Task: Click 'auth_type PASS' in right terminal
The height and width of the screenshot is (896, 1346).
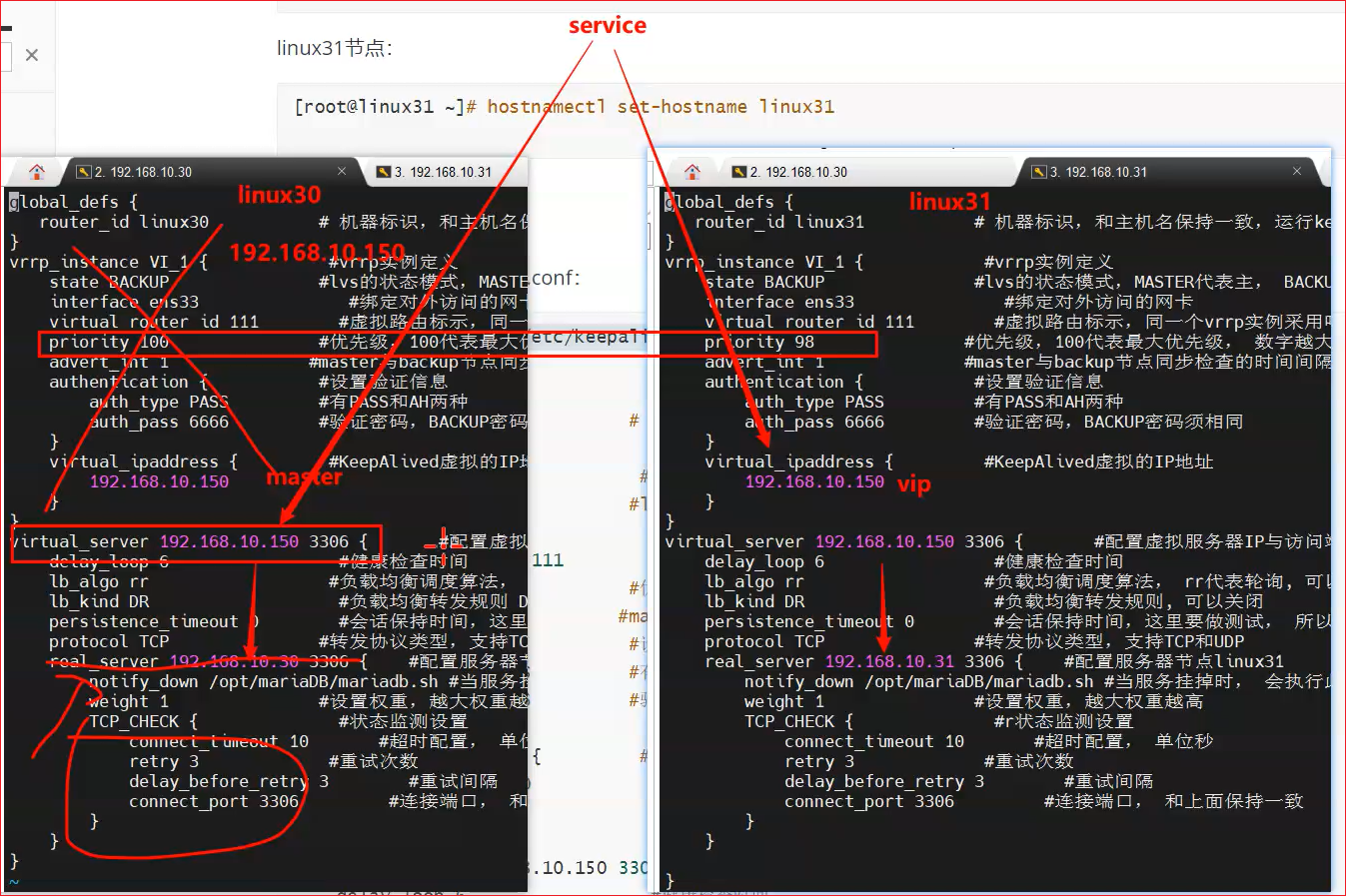Action: (x=814, y=402)
